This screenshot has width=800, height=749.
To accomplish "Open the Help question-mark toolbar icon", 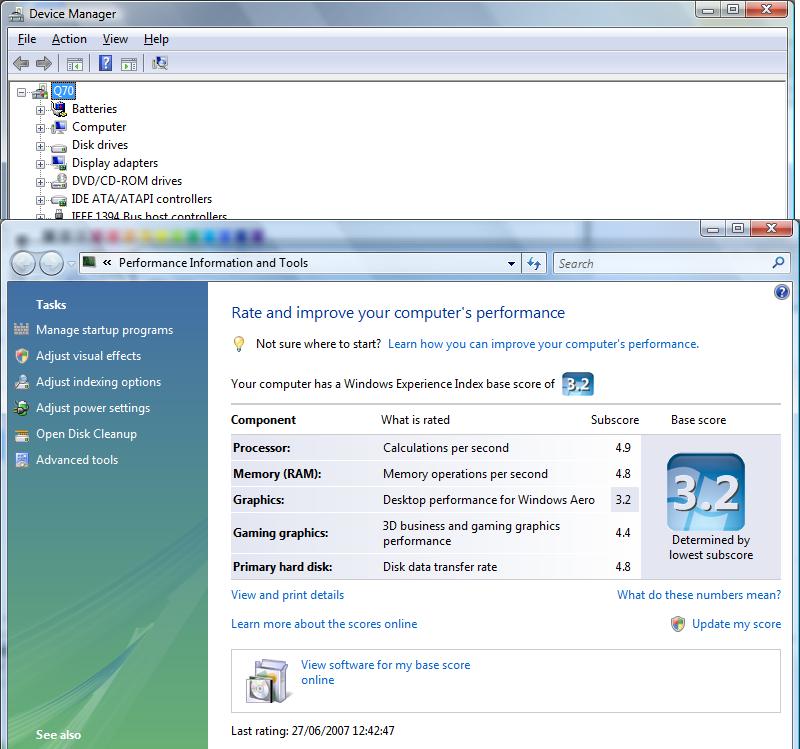I will (x=105, y=63).
